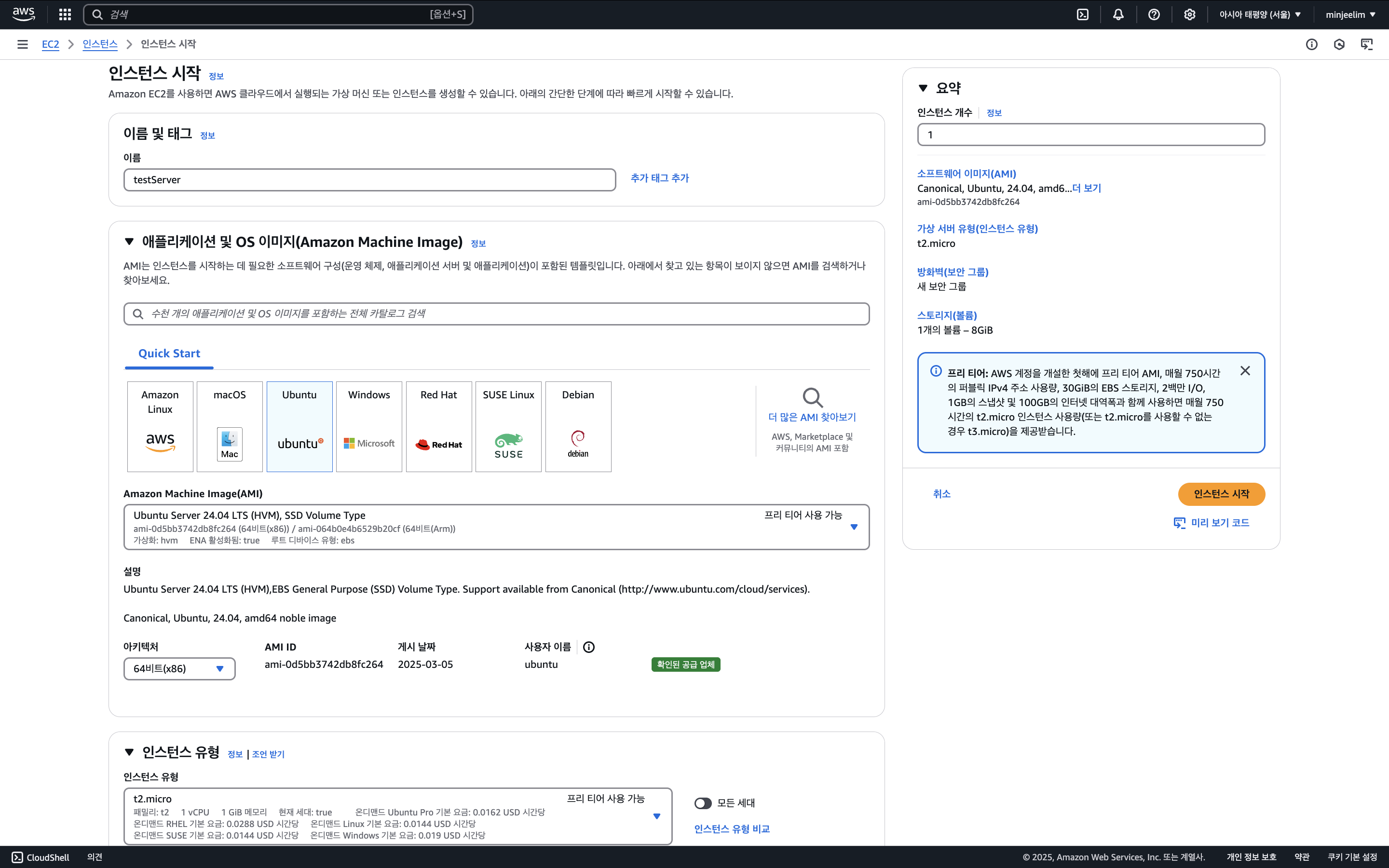The image size is (1389, 868).
Task: Open the hamburger side navigation menu
Action: 22,44
